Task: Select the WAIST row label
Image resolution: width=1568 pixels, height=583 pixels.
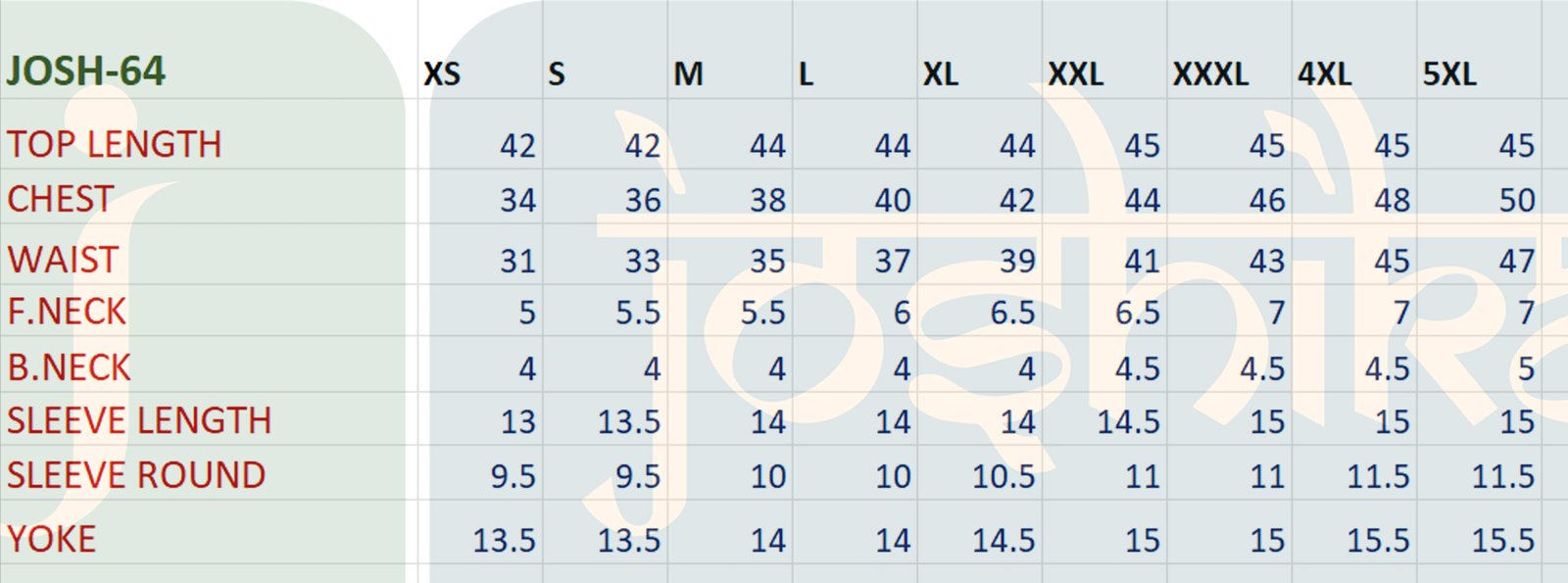Action: pos(63,260)
